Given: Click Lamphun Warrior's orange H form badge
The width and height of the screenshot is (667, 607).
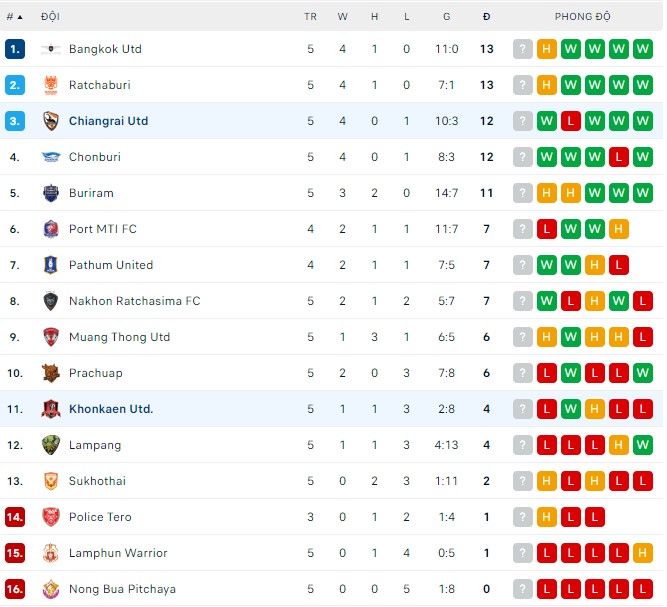Looking at the screenshot, I should pyautogui.click(x=643, y=553).
